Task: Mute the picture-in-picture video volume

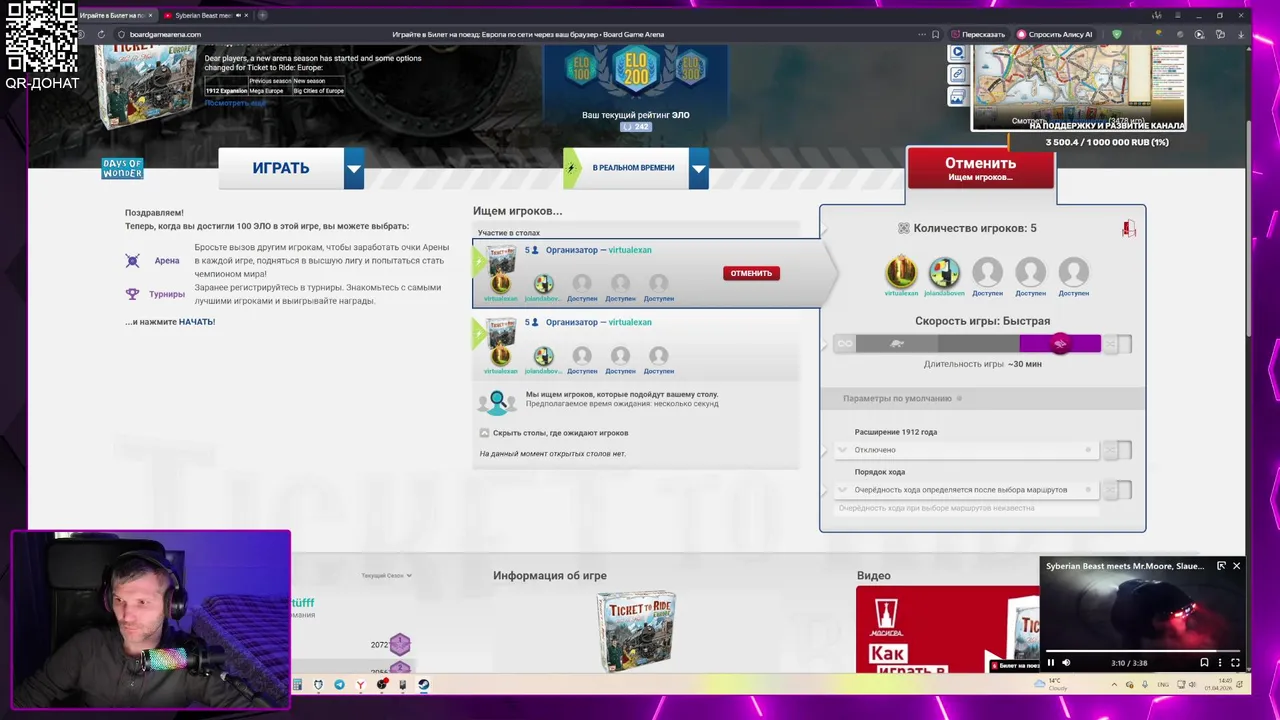Action: pos(1066,662)
